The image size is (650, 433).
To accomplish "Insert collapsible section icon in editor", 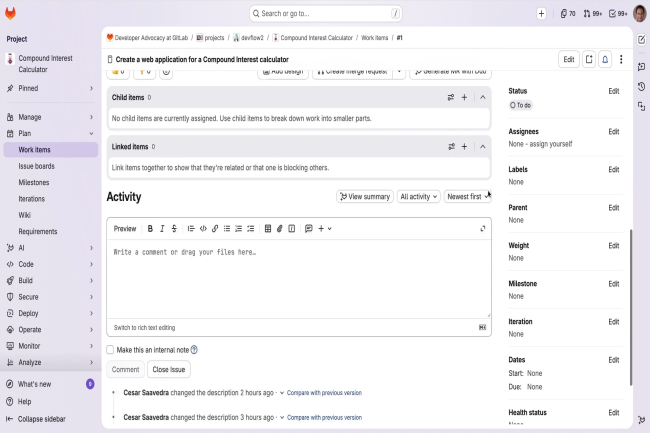I will 292,229.
